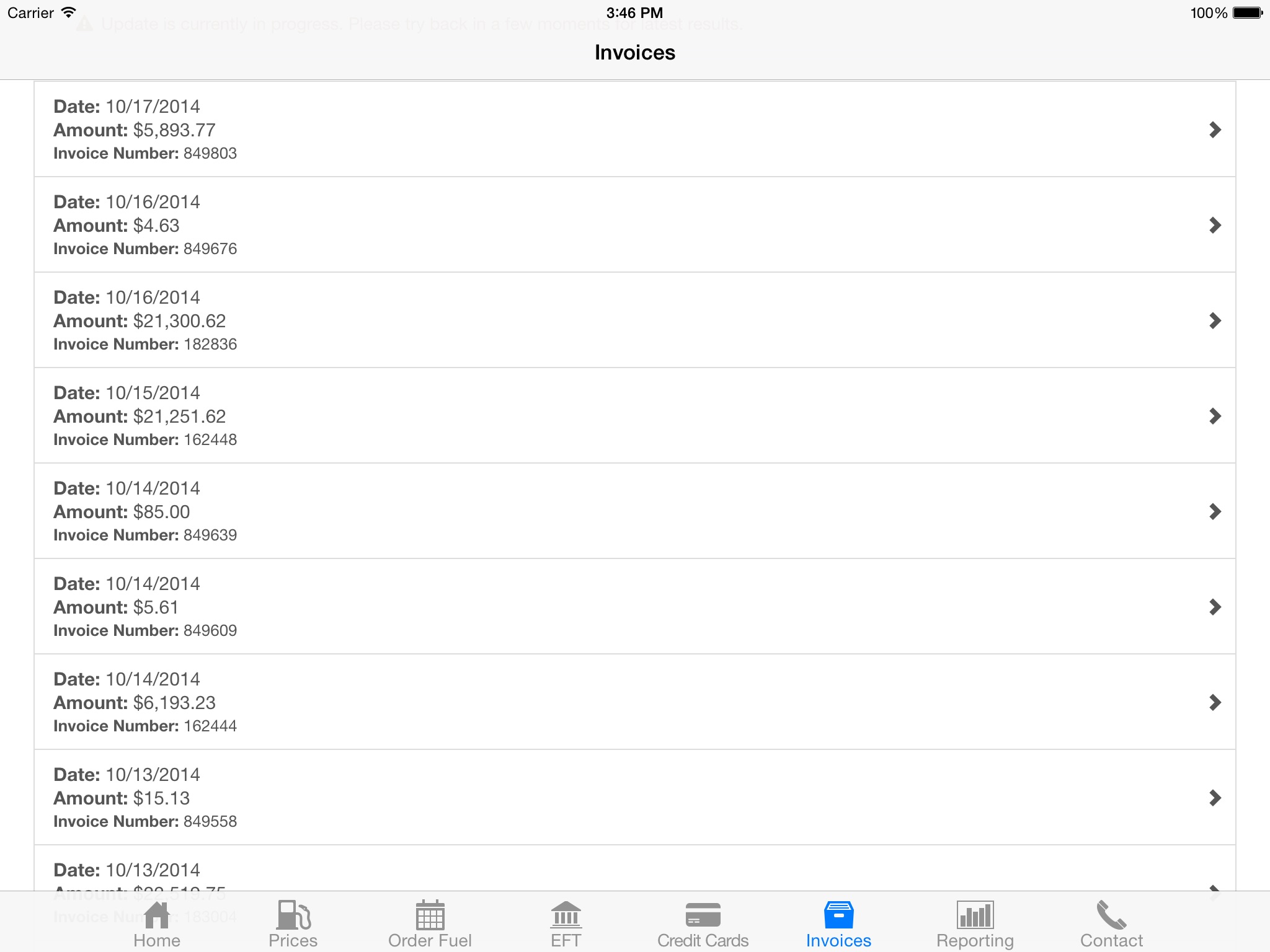Select the Invoices box icon

tap(838, 915)
